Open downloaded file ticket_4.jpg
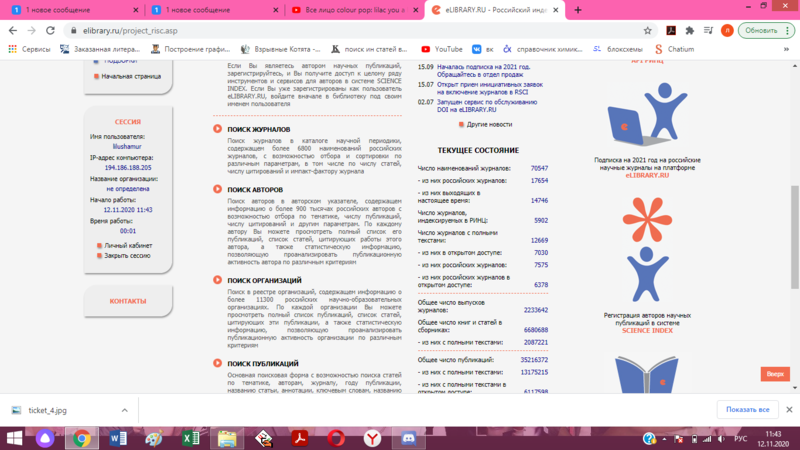Screen dimensions: 800x450 coord(47,410)
